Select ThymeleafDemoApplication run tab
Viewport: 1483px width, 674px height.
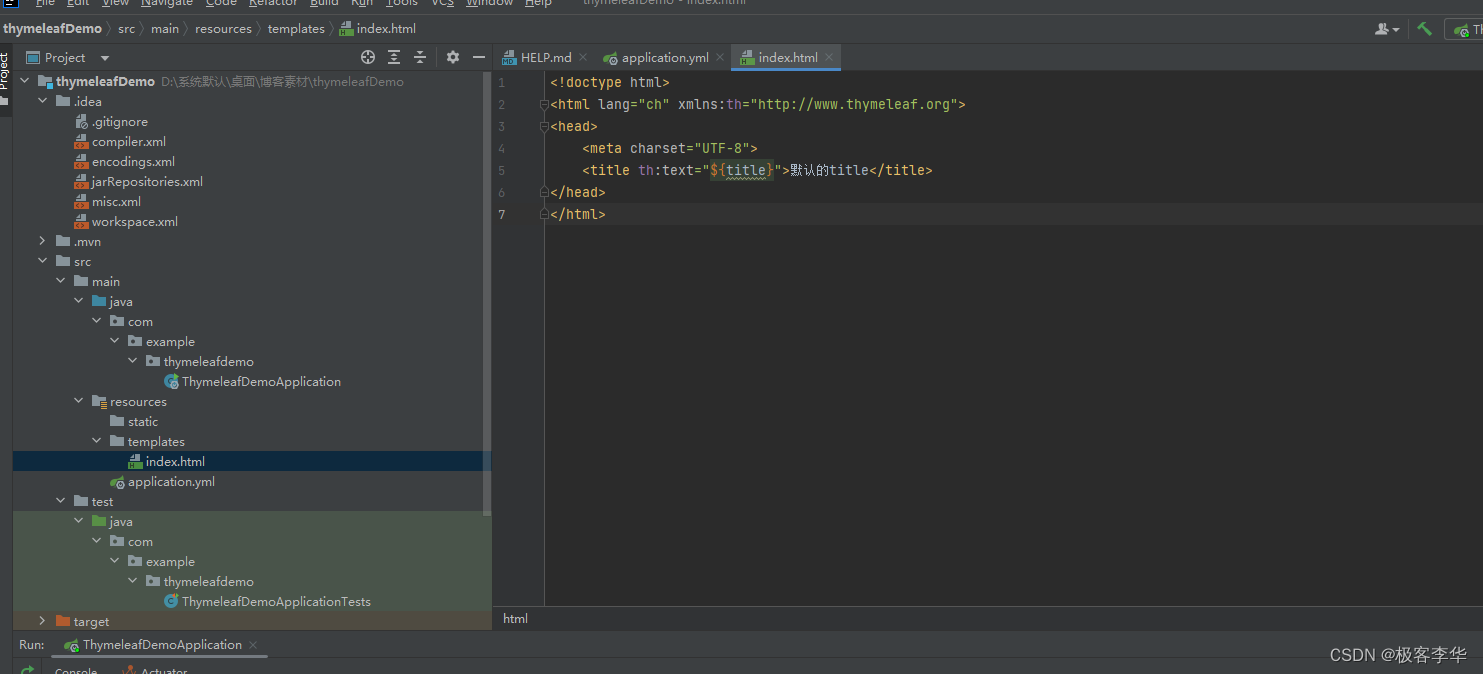[x=162, y=645]
